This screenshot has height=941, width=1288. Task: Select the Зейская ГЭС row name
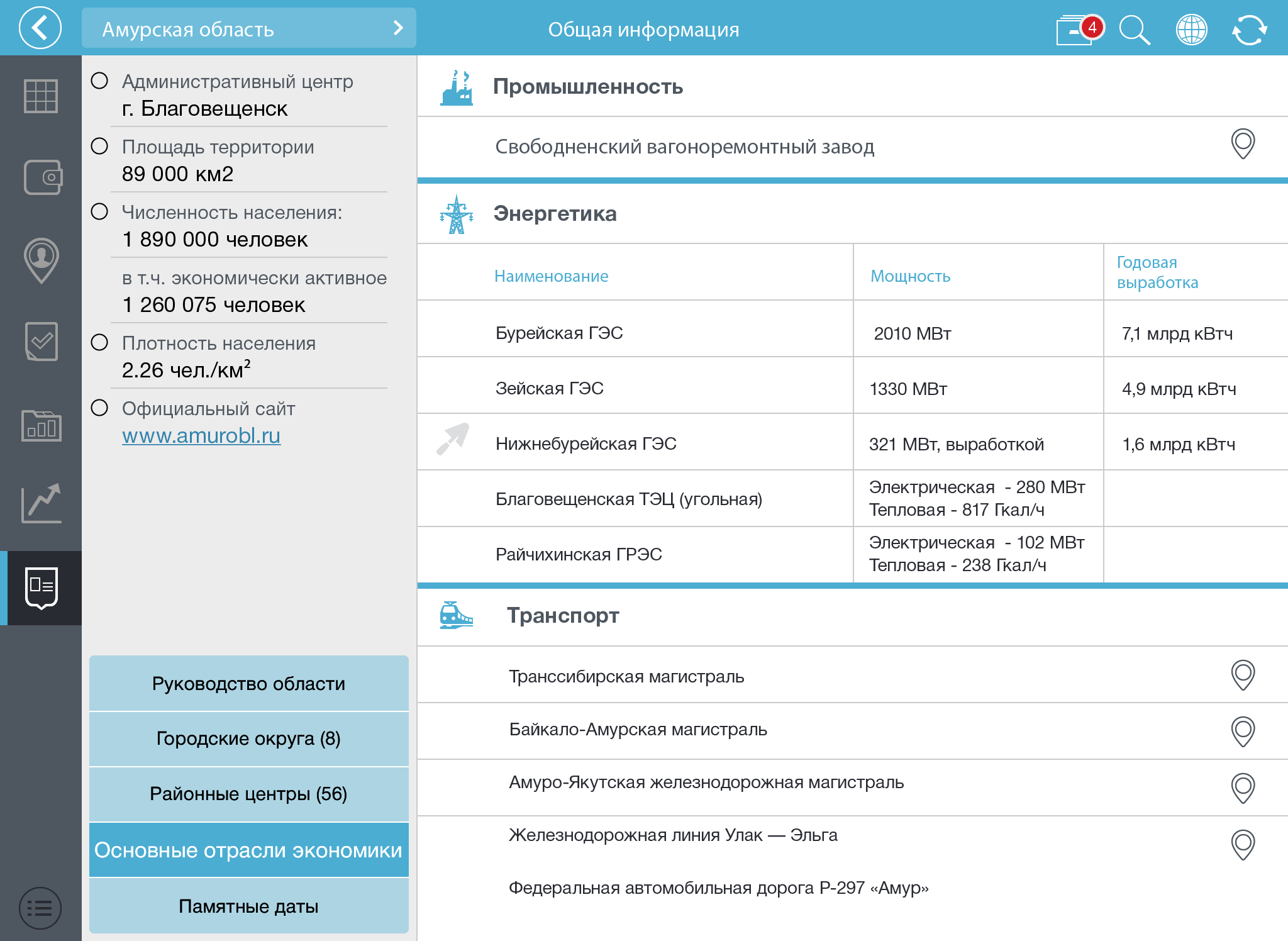pos(550,388)
